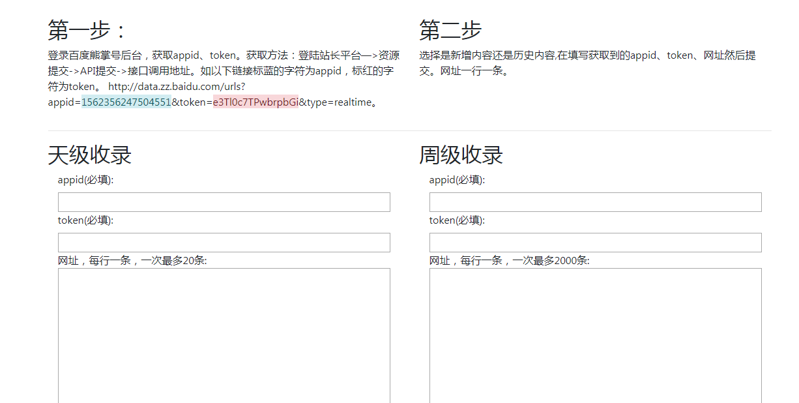Click the 第一步 heading
The image size is (799, 403).
click(88, 30)
